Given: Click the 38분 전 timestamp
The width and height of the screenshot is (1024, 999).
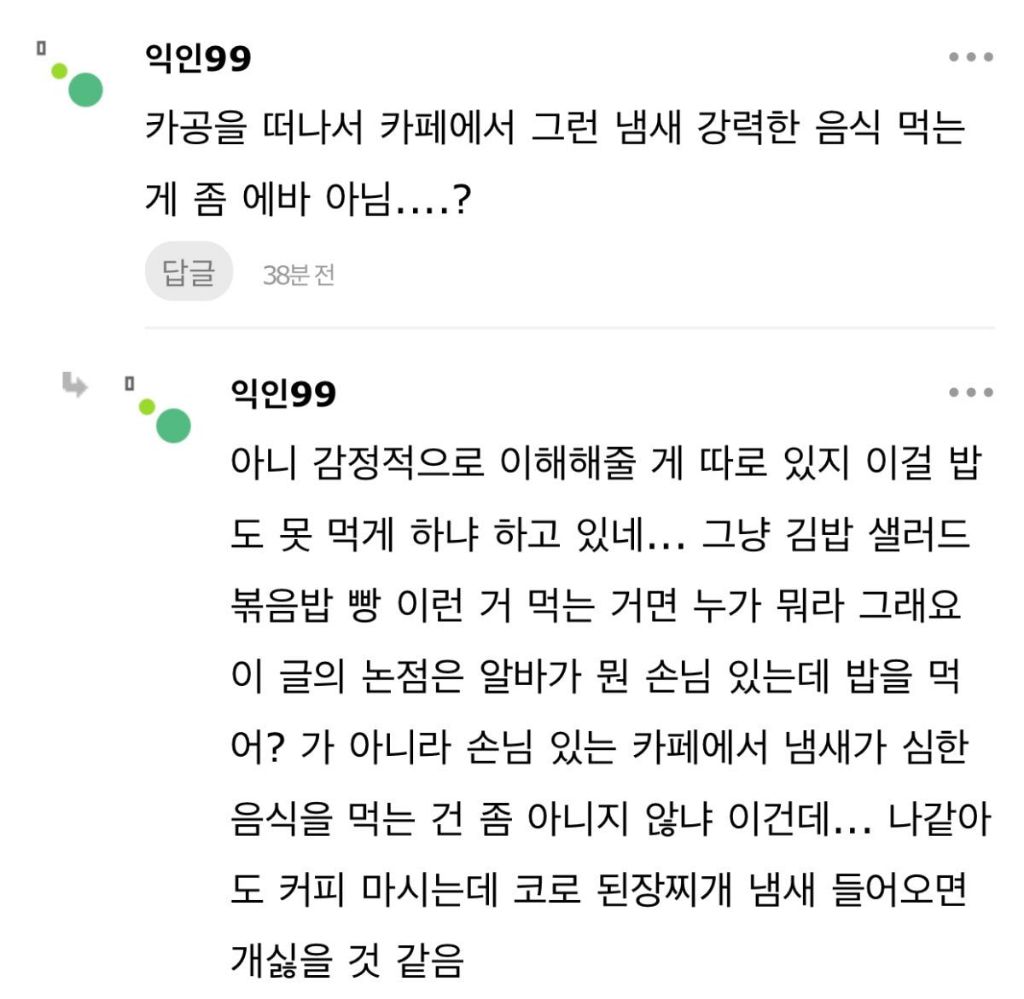Looking at the screenshot, I should point(298,275).
